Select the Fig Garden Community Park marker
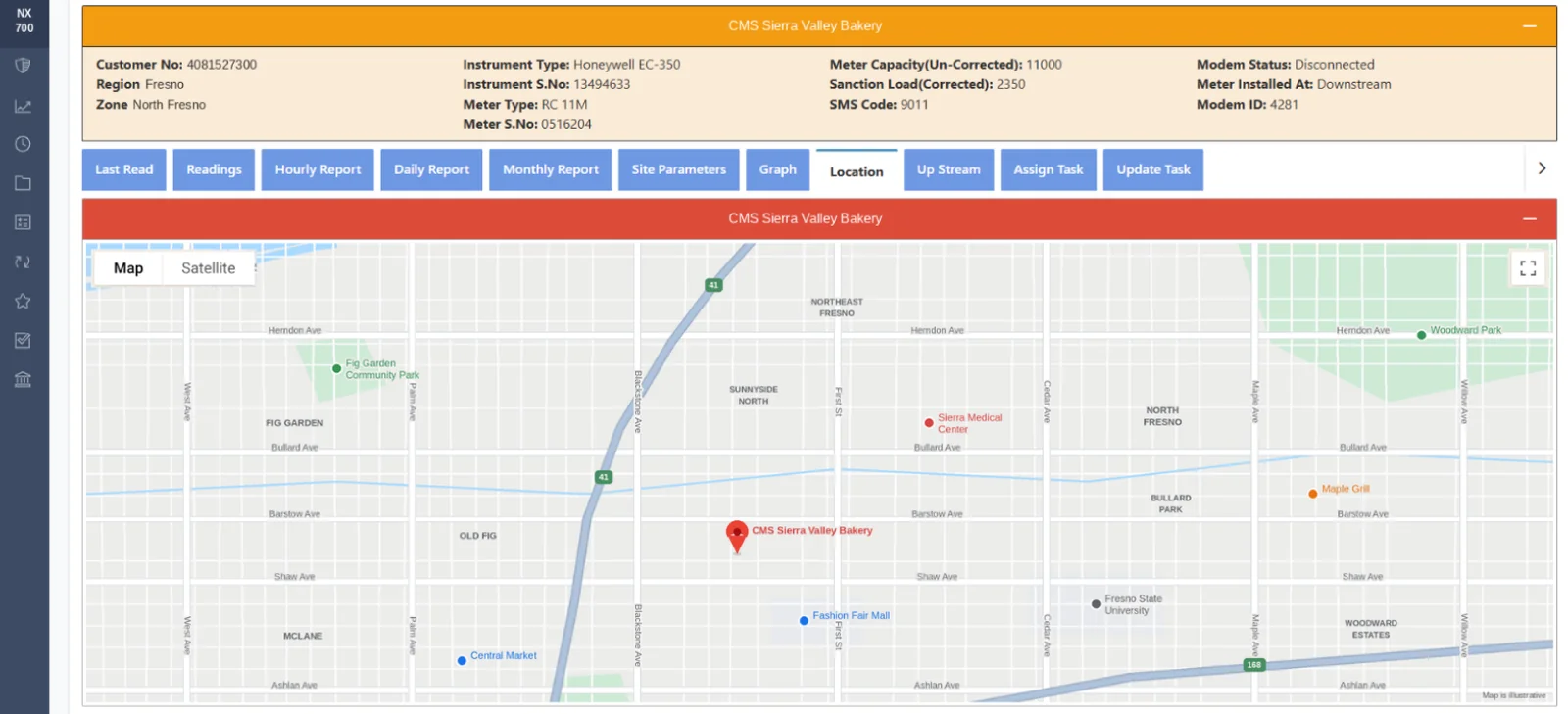 click(336, 369)
